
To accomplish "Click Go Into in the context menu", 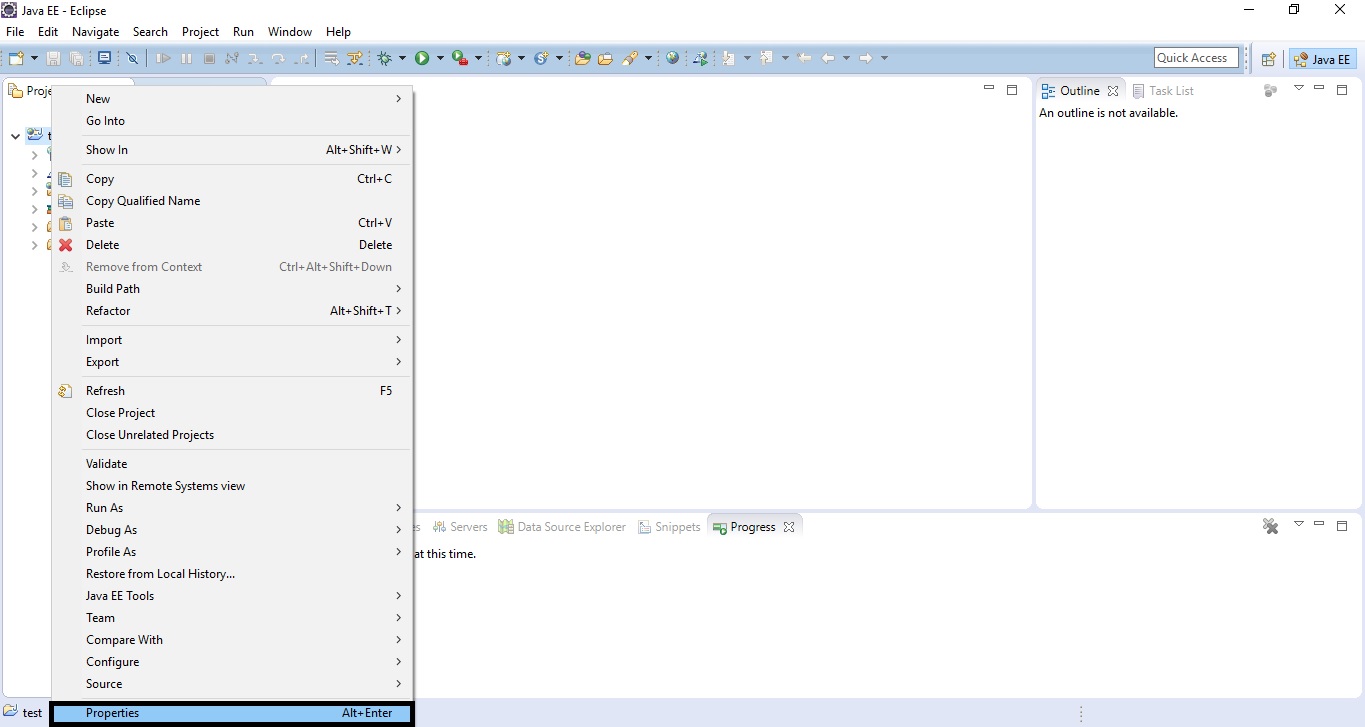I will (232, 121).
